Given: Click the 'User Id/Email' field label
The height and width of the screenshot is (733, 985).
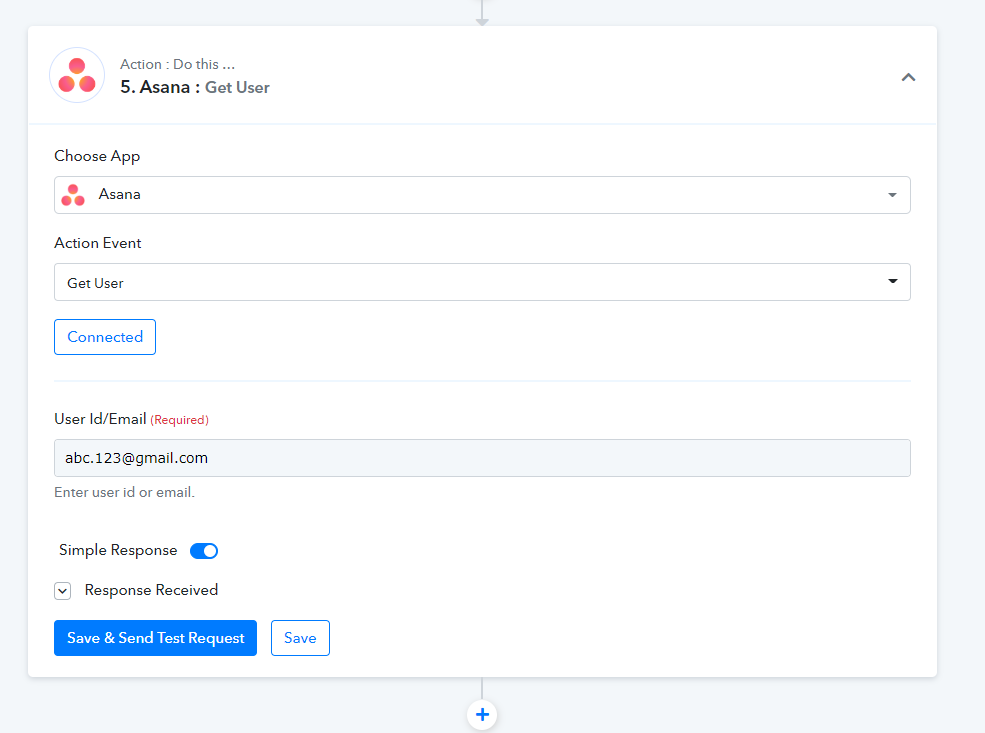Looking at the screenshot, I should 100,419.
